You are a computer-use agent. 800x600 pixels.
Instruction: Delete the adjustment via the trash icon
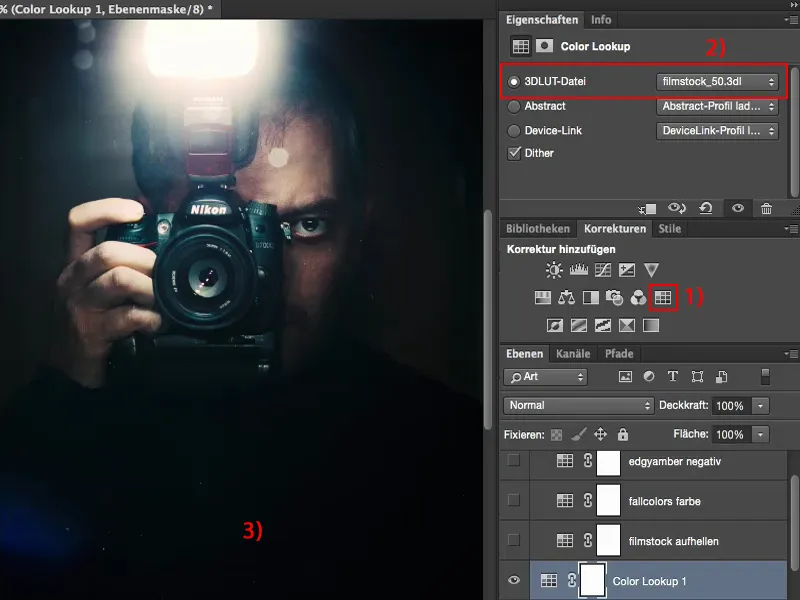tap(767, 208)
